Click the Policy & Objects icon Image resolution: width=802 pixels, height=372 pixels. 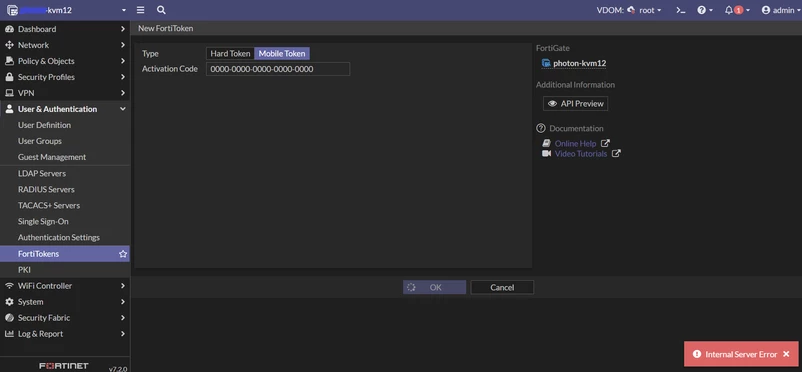[9, 61]
